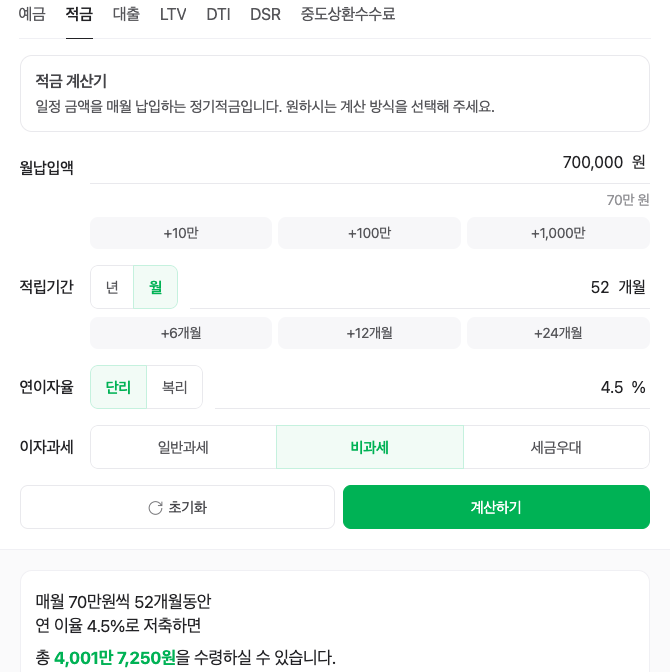Open the 중도상환수수료 tab
The width and height of the screenshot is (670, 672).
click(348, 15)
